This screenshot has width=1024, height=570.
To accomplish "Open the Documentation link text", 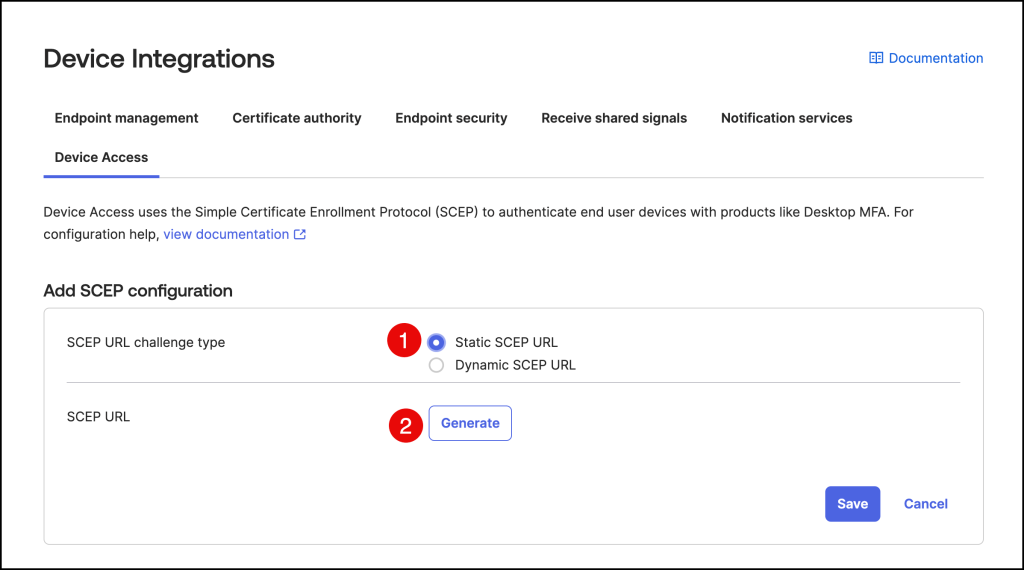I will coord(935,58).
